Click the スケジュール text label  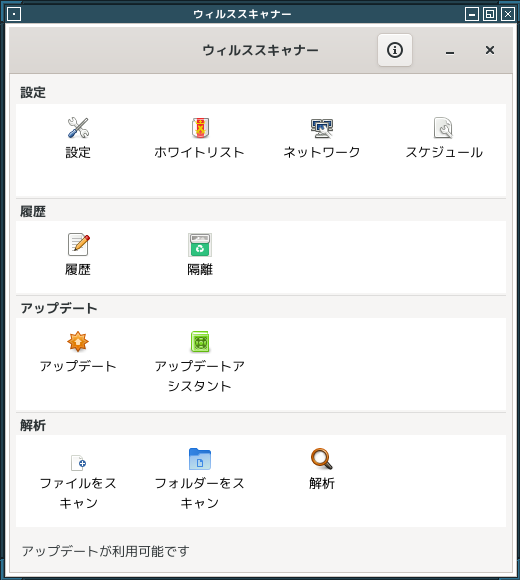444,152
